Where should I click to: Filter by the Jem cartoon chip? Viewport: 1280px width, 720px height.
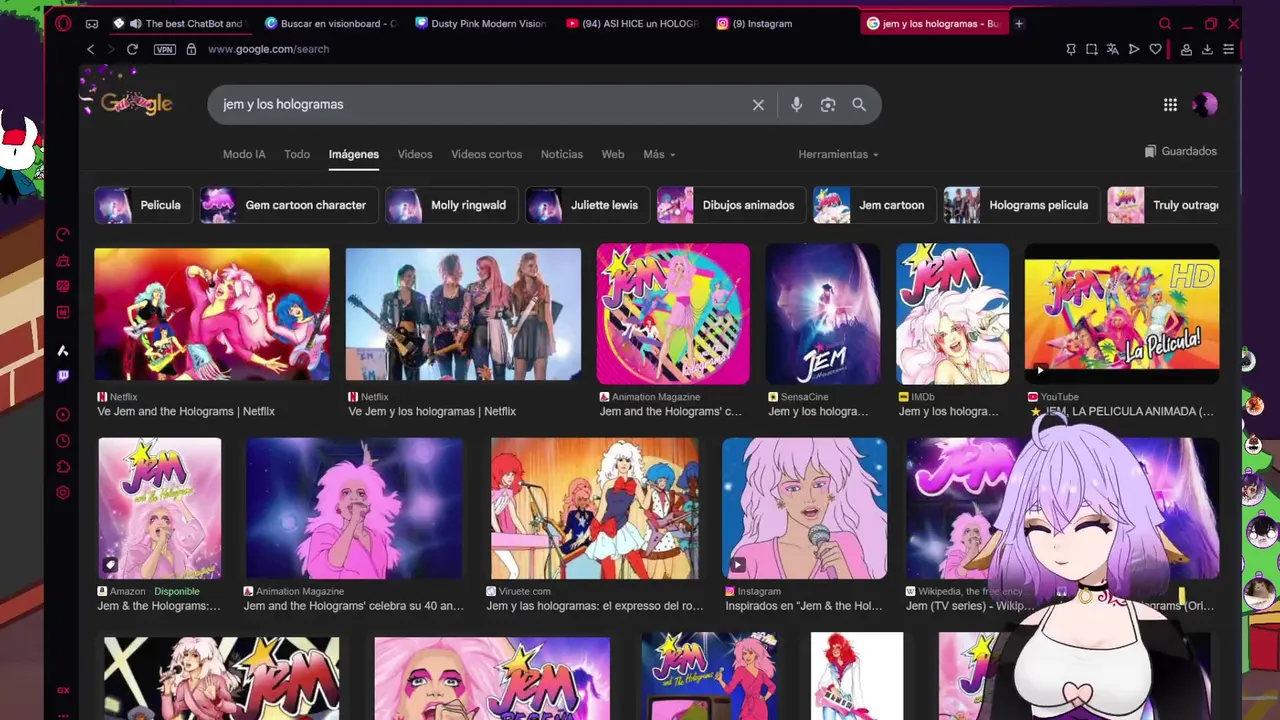tap(873, 205)
